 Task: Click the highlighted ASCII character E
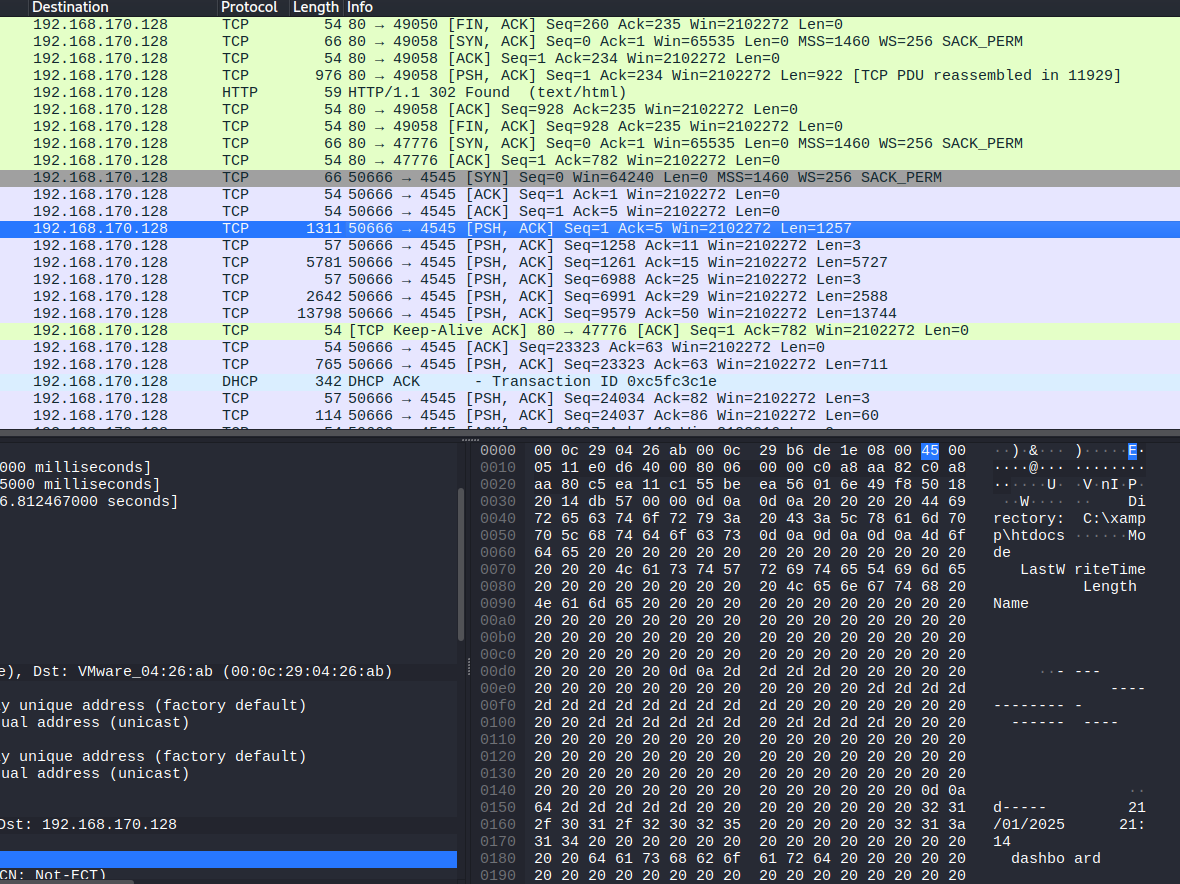(x=1132, y=451)
